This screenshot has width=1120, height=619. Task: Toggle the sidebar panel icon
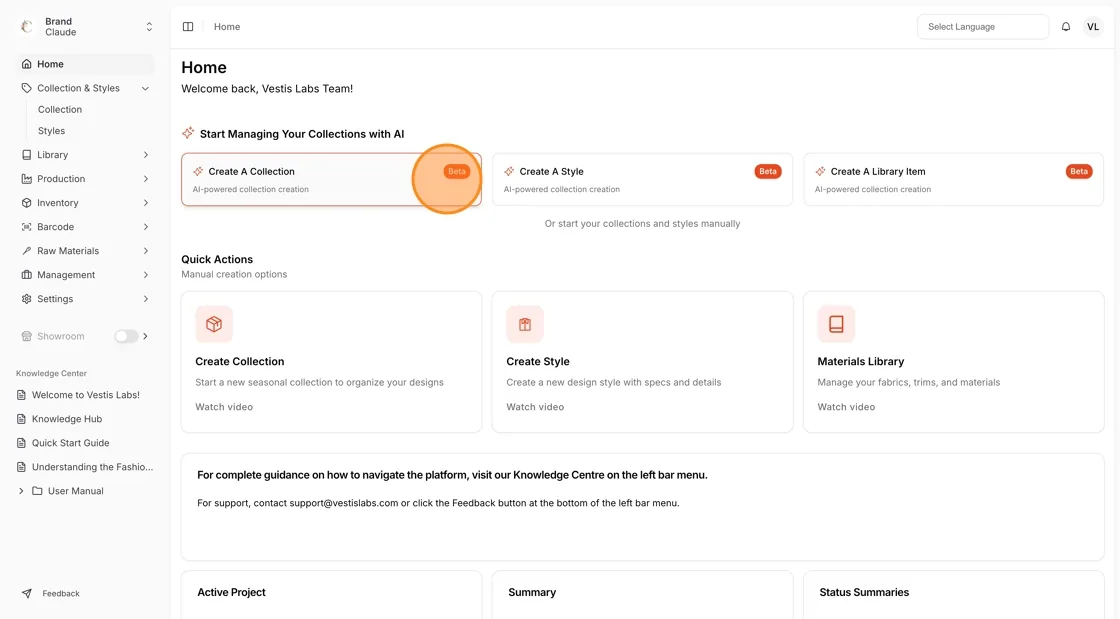click(x=188, y=26)
